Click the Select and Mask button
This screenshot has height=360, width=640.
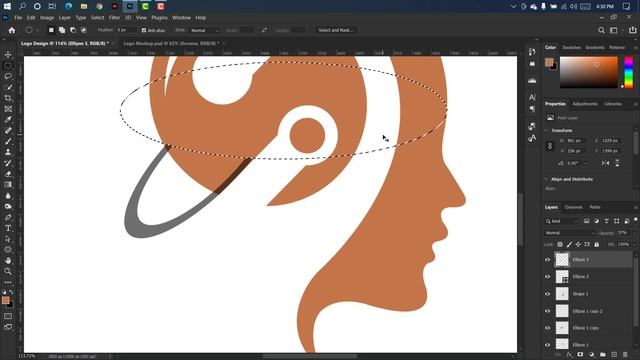pyautogui.click(x=336, y=30)
